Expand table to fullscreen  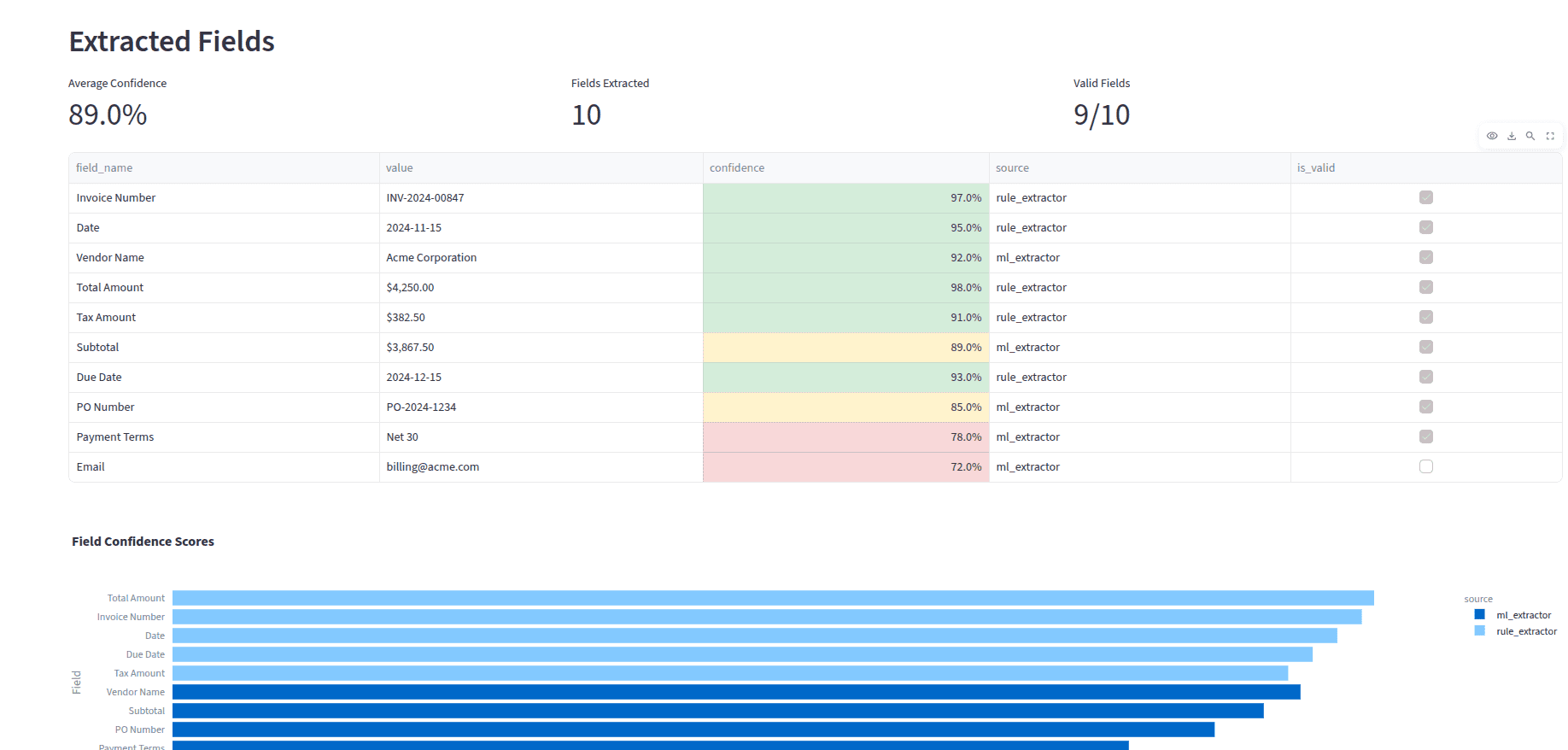1550,136
